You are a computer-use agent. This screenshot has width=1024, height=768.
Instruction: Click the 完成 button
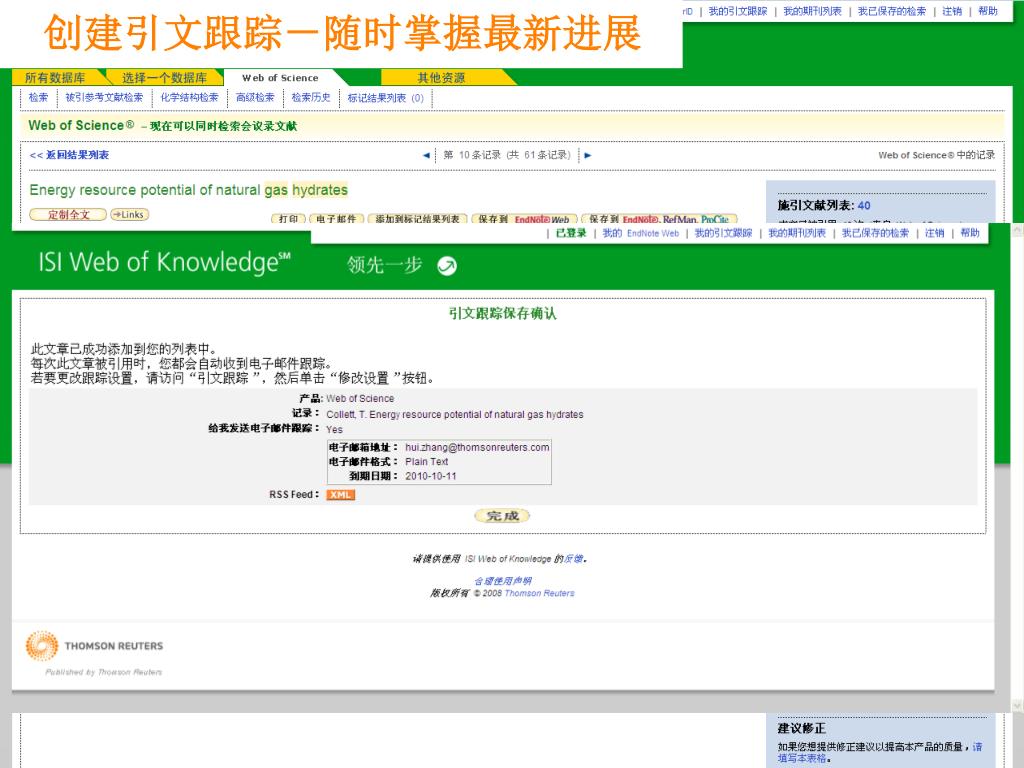pos(502,515)
